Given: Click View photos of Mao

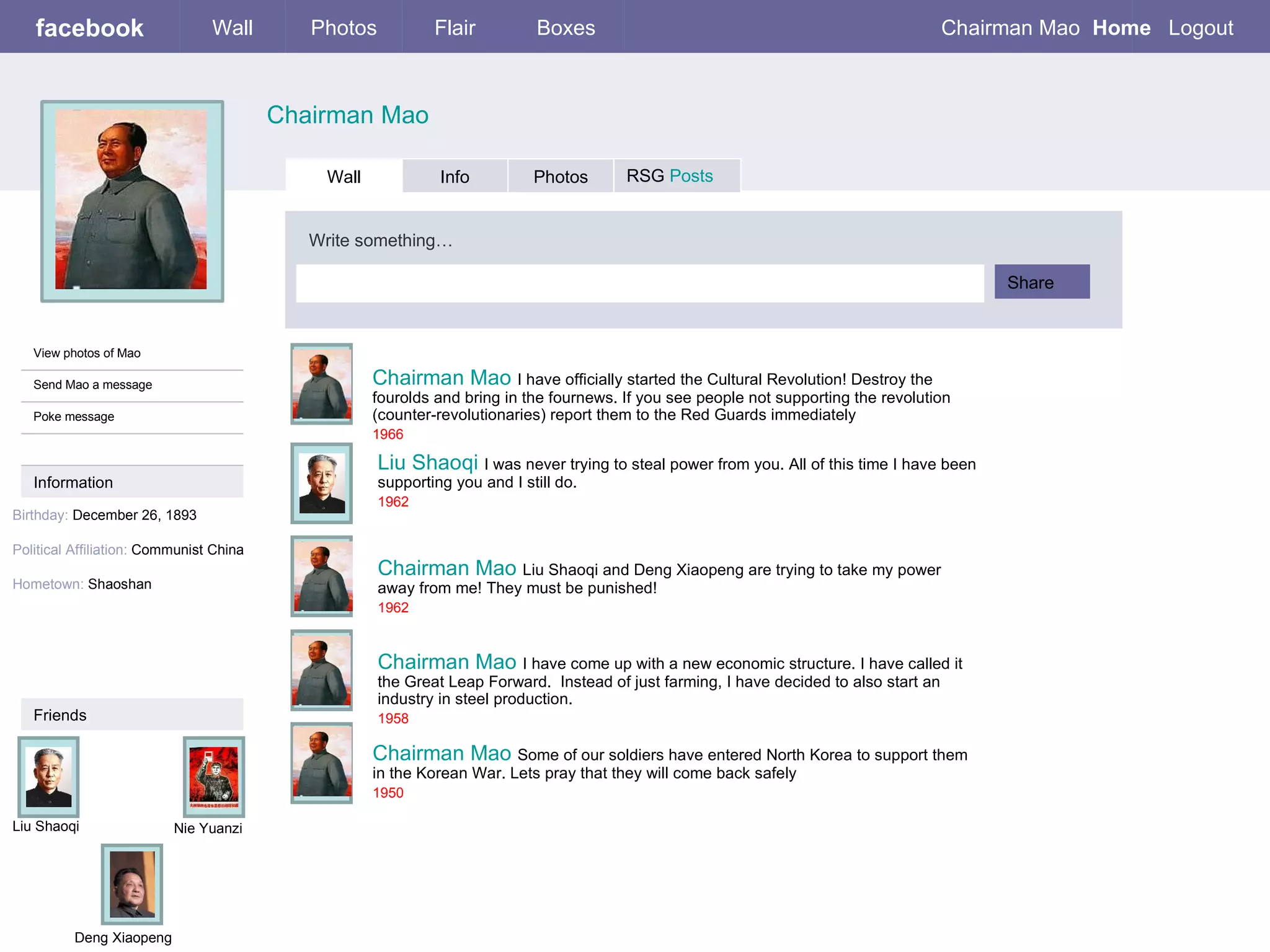Looking at the screenshot, I should (x=87, y=353).
